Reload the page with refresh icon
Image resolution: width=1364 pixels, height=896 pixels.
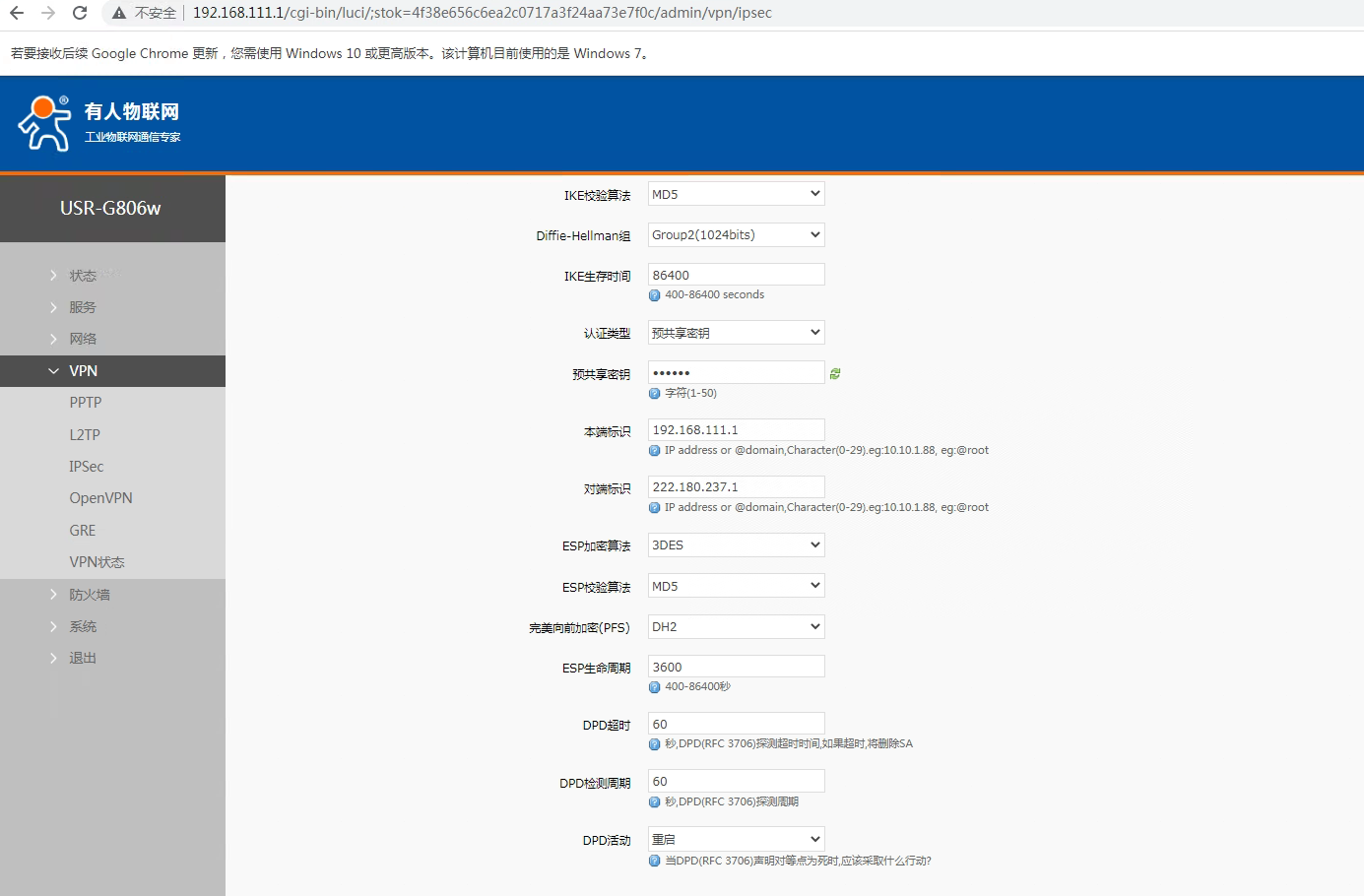pos(80,13)
